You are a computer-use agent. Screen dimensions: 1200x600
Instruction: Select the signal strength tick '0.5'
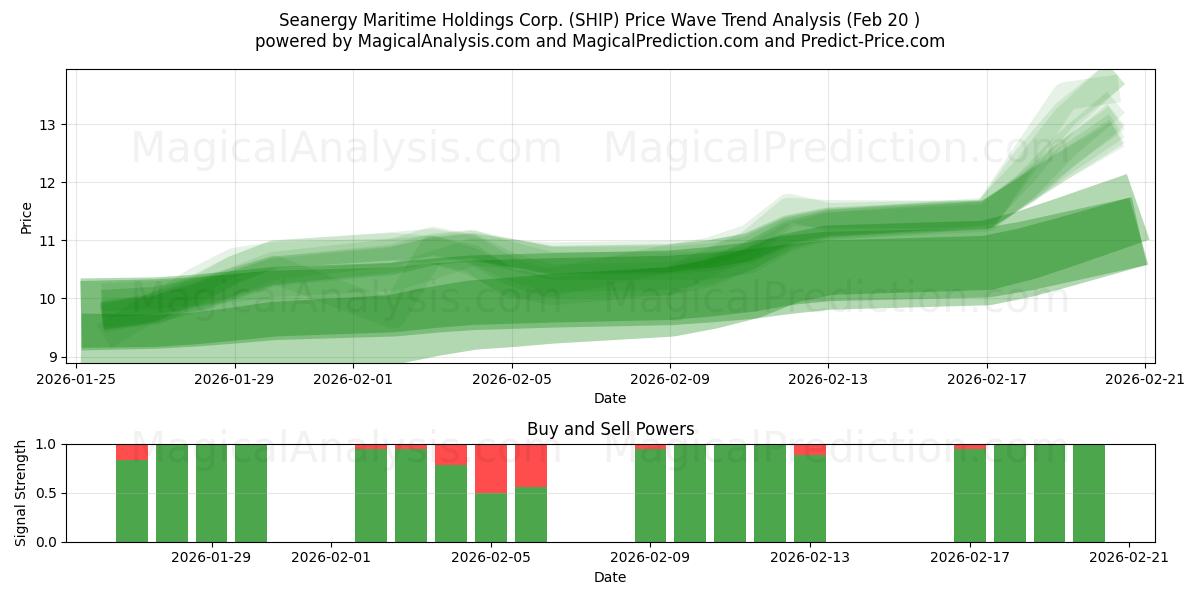coord(47,493)
